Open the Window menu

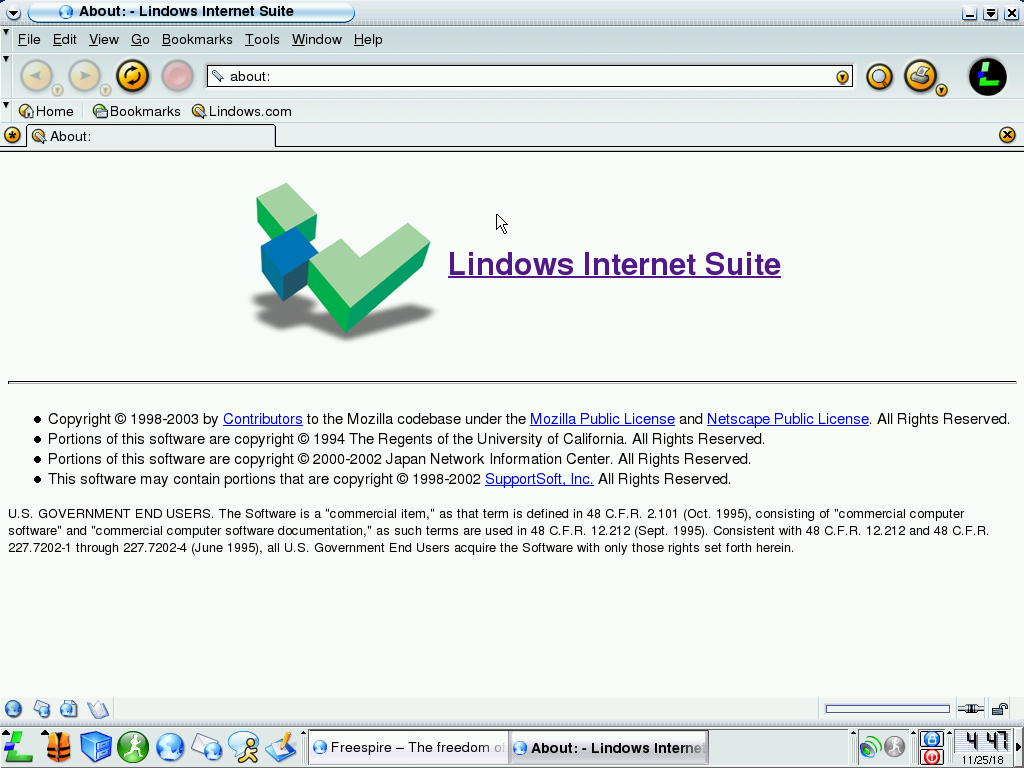[x=317, y=39]
